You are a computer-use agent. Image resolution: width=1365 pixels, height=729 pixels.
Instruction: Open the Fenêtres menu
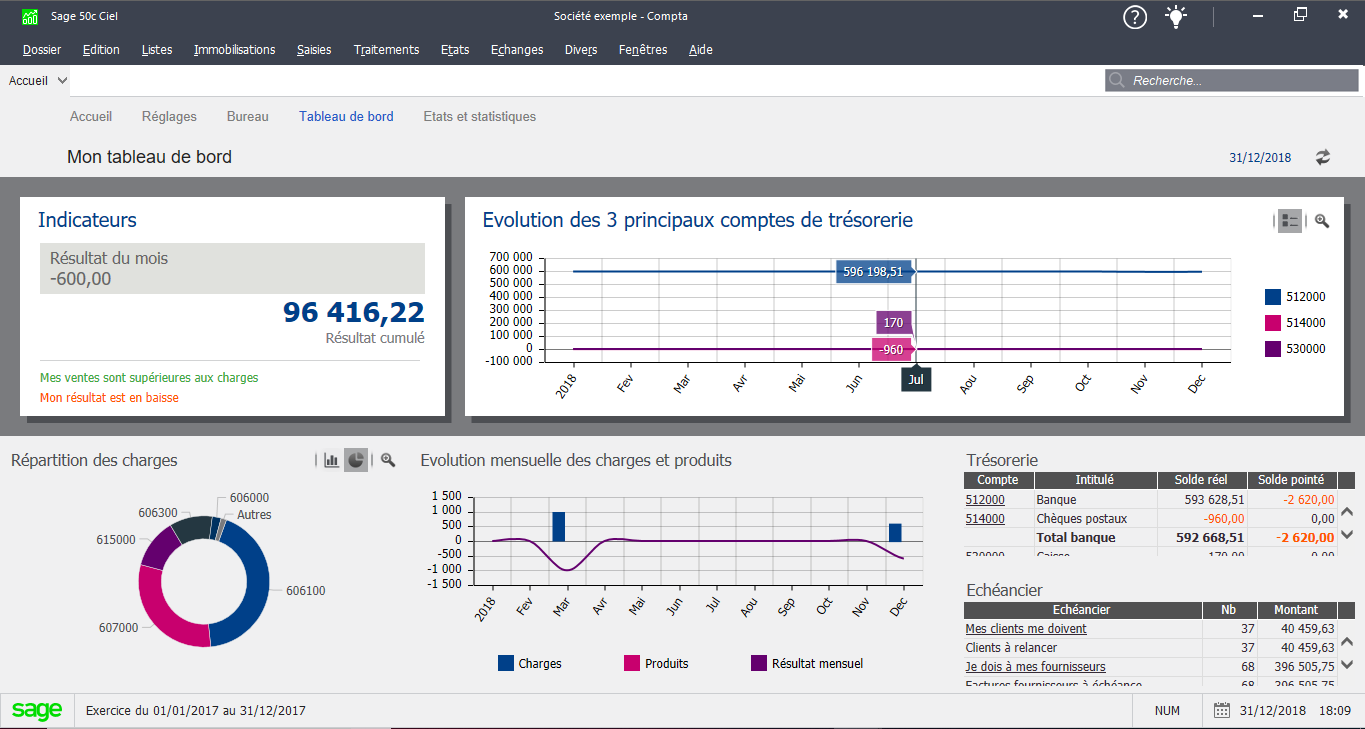643,50
